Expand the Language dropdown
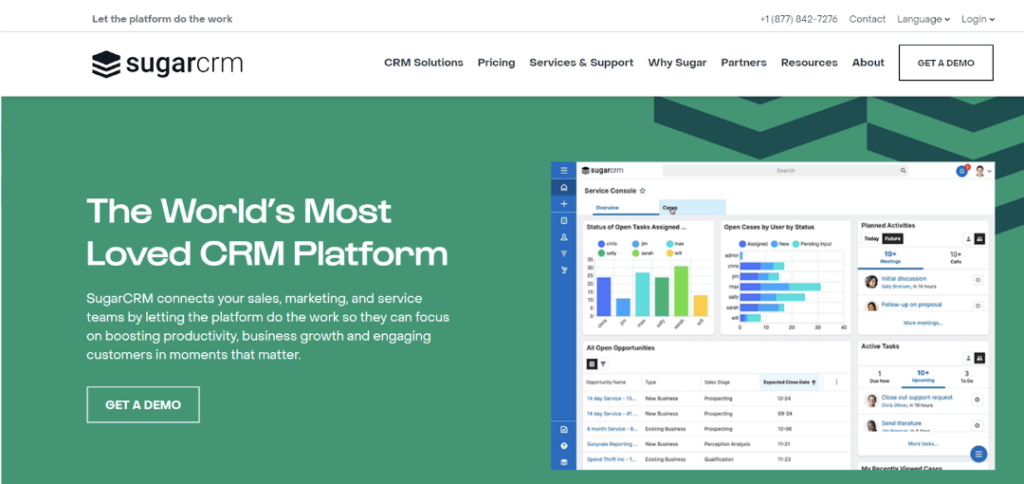The image size is (1024, 484). pos(923,19)
